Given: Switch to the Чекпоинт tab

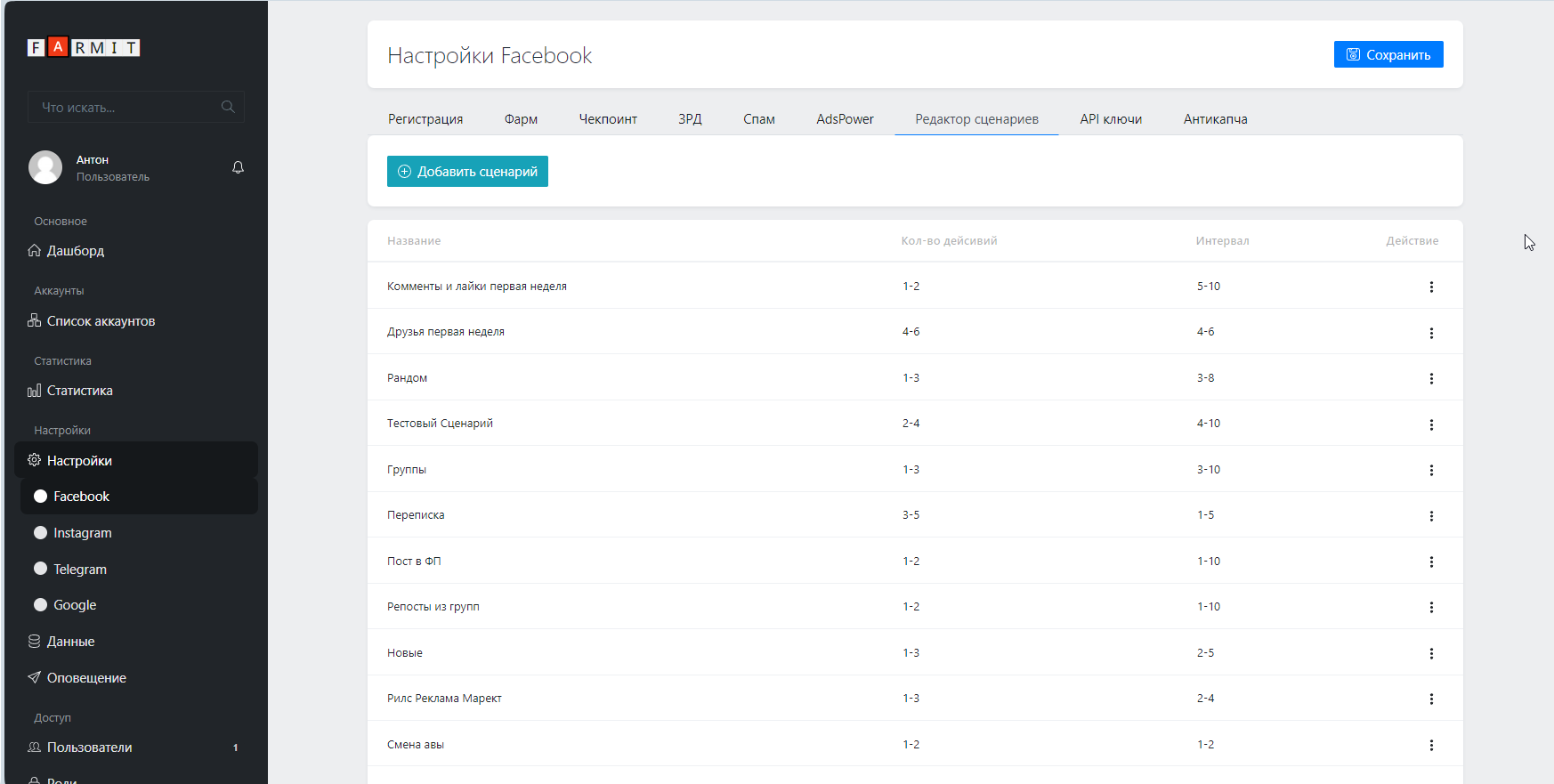Looking at the screenshot, I should pyautogui.click(x=608, y=119).
